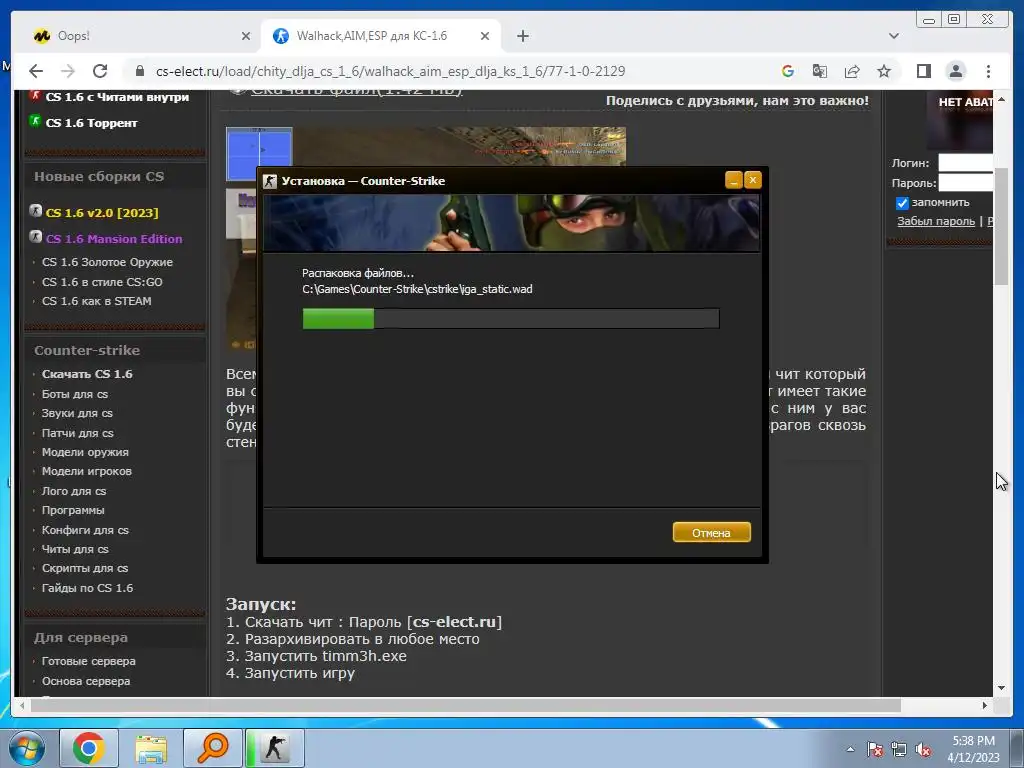Click the installer title bar CS icon
Viewport: 1024px width, 768px height.
(270, 181)
